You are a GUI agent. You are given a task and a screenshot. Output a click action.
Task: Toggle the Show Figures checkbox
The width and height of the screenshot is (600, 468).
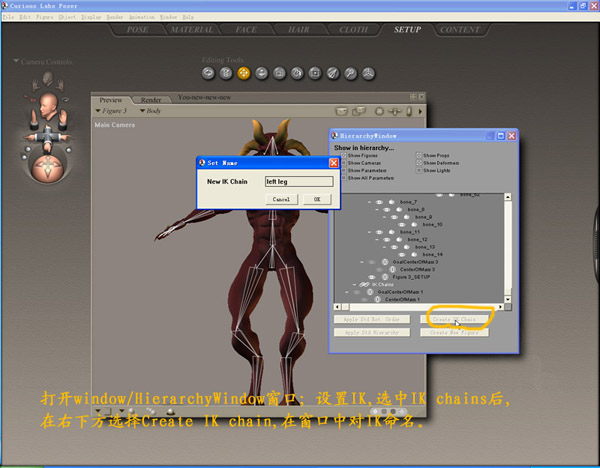pos(345,156)
